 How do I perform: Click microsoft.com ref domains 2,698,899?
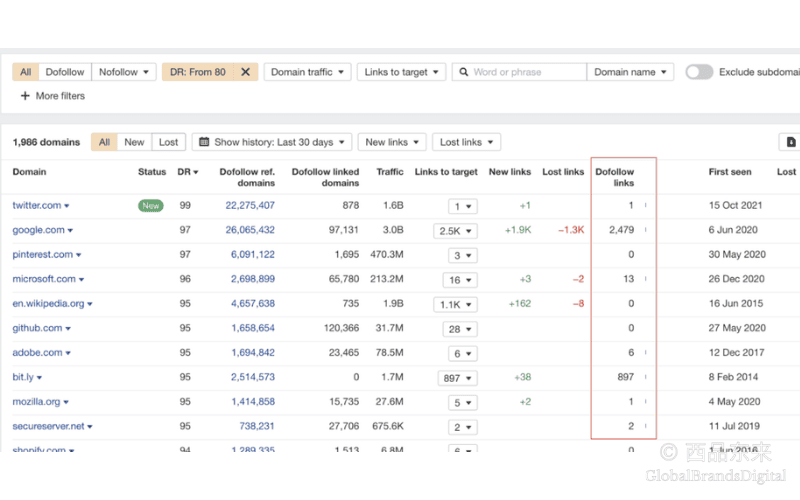pos(253,279)
